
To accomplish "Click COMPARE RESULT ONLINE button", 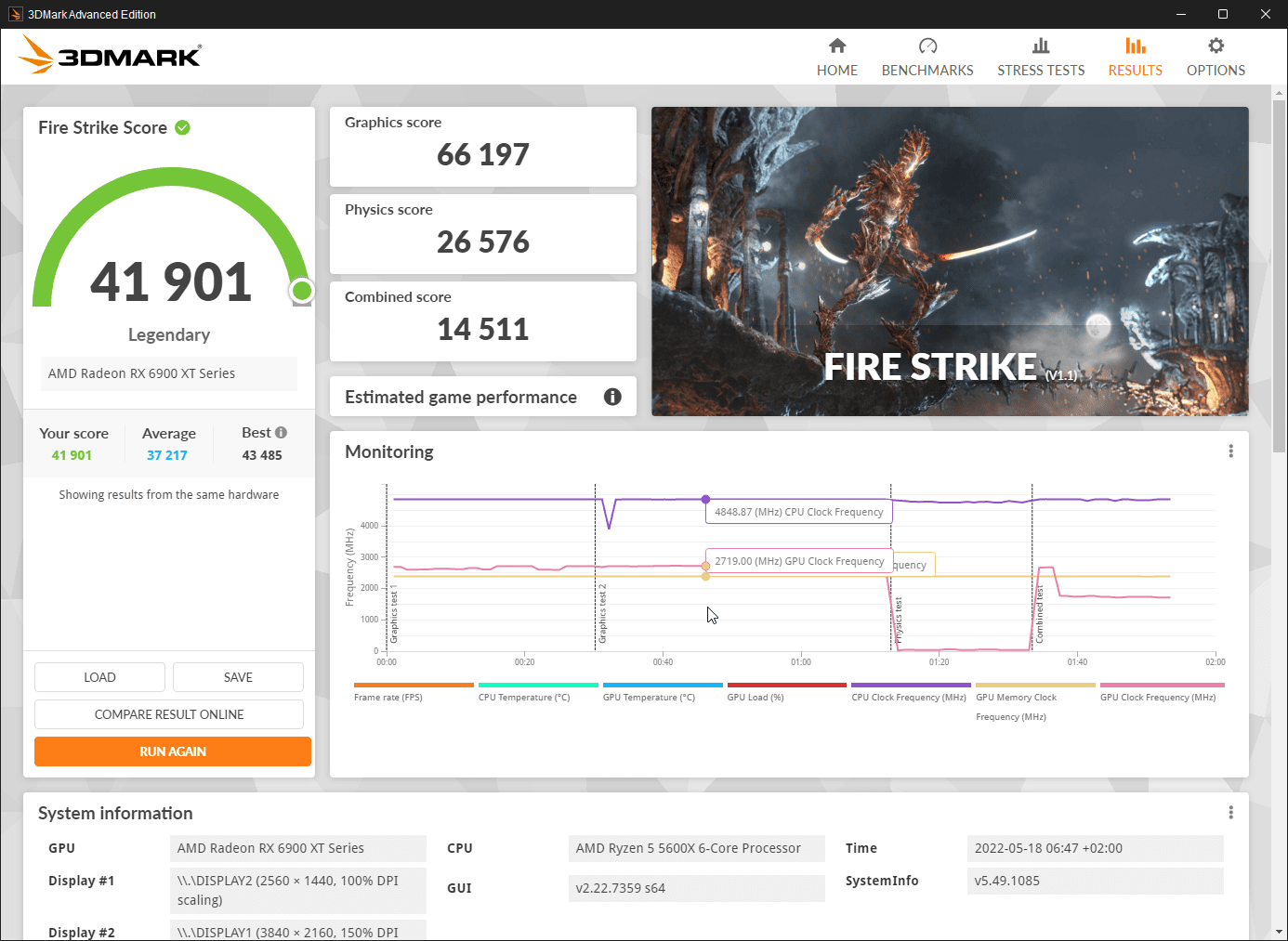I will [169, 714].
